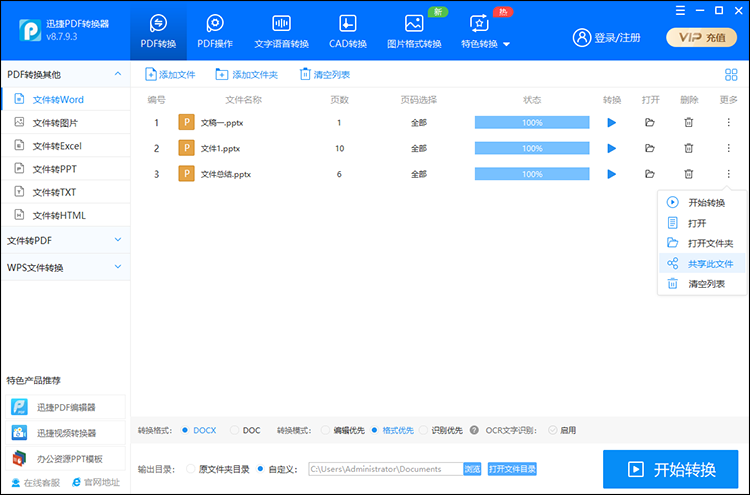Choose 打开 in context menu
Screen dimensions: 750x495
coord(702,223)
